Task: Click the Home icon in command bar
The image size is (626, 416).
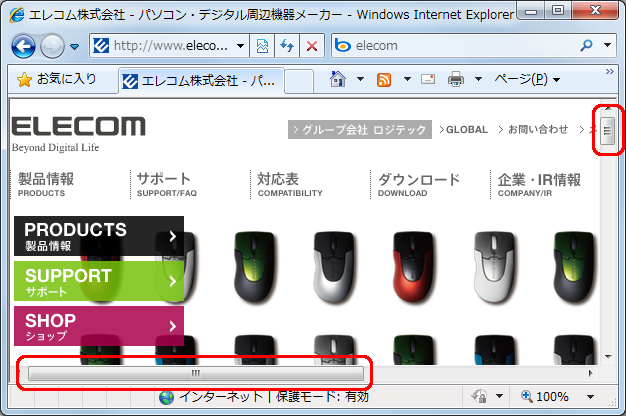Action: (338, 79)
